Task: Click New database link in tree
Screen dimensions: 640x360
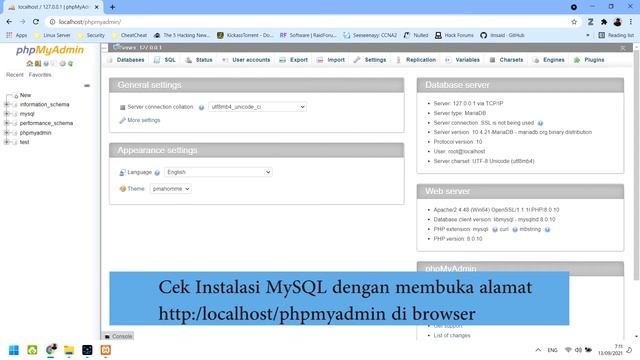Action: (x=25, y=95)
